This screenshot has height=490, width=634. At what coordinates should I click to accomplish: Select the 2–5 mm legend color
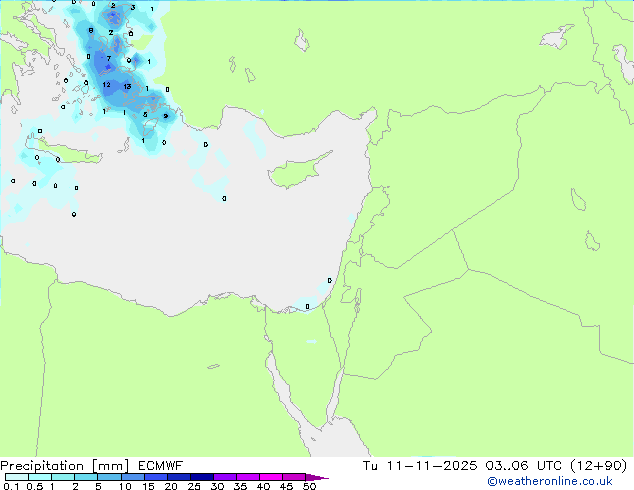(86, 477)
